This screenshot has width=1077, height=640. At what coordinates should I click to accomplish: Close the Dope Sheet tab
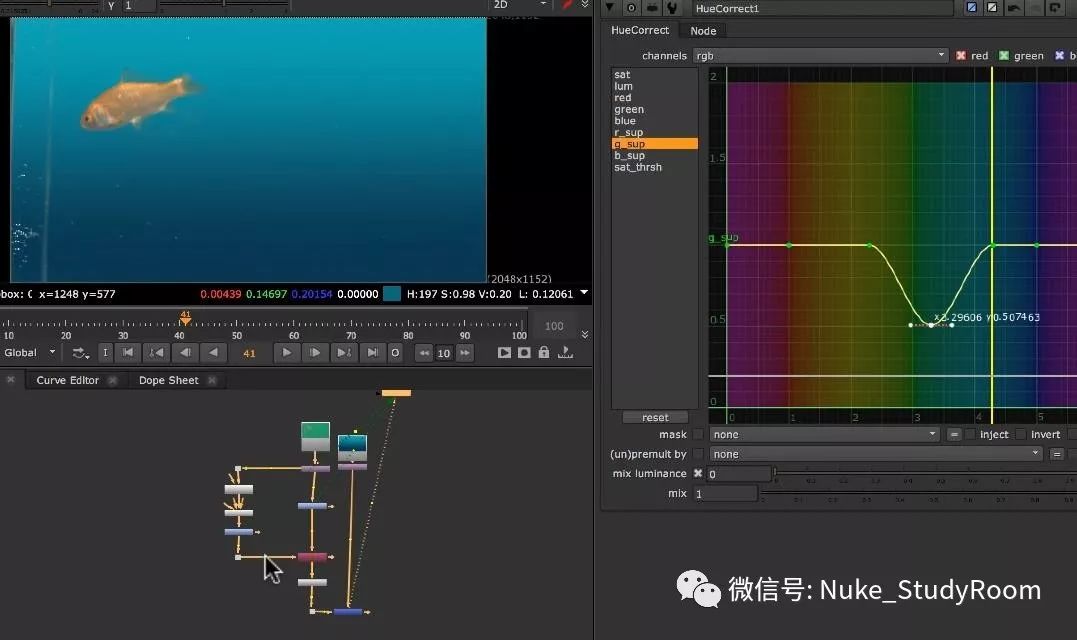[x=212, y=380]
